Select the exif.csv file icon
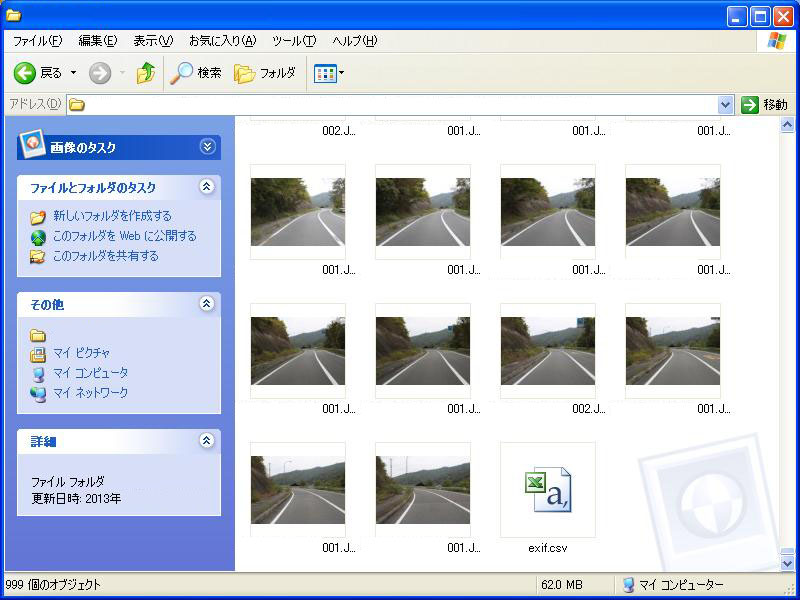Viewport: 800px width, 600px height. click(548, 490)
